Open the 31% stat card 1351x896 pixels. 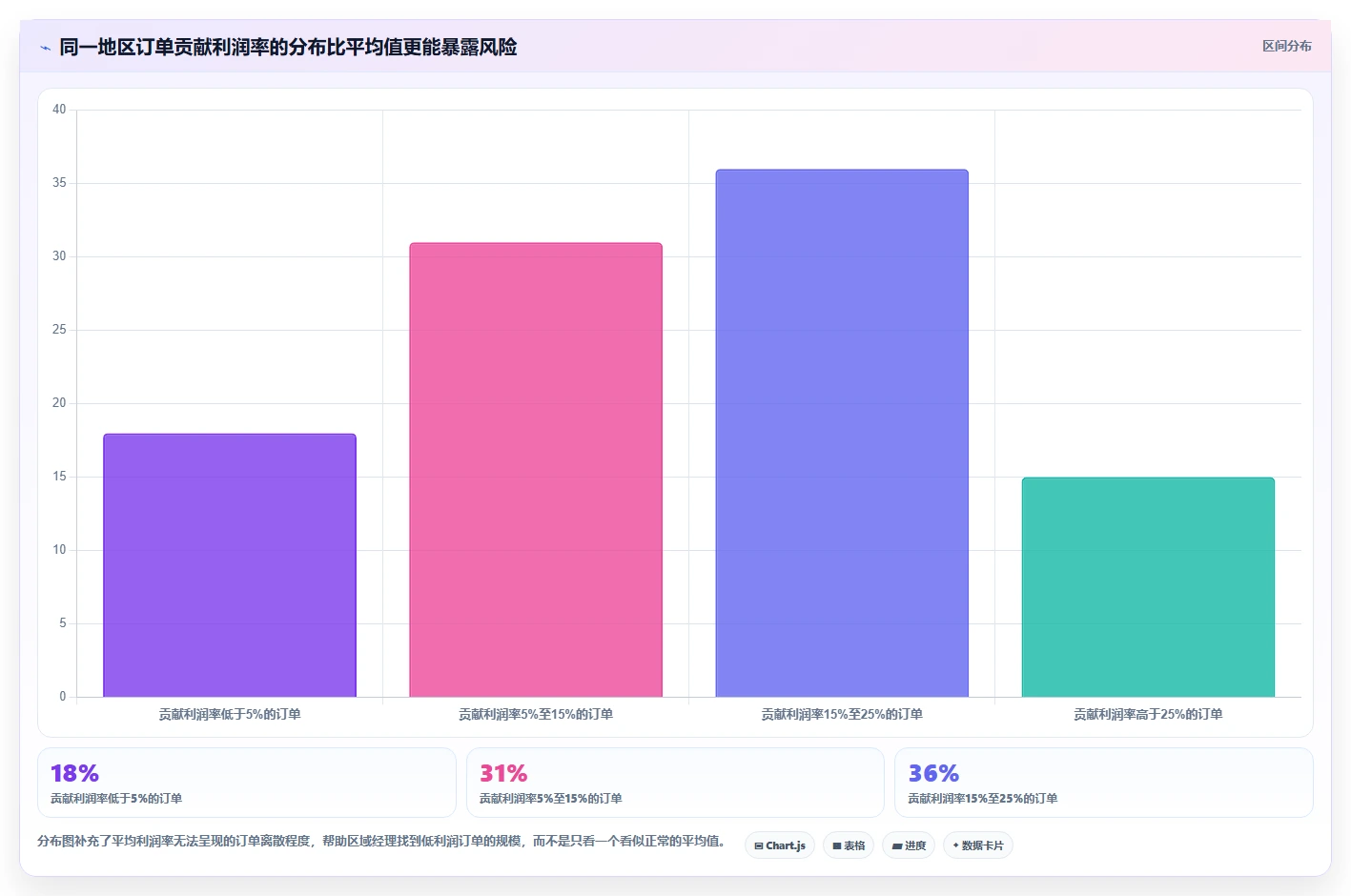click(675, 783)
